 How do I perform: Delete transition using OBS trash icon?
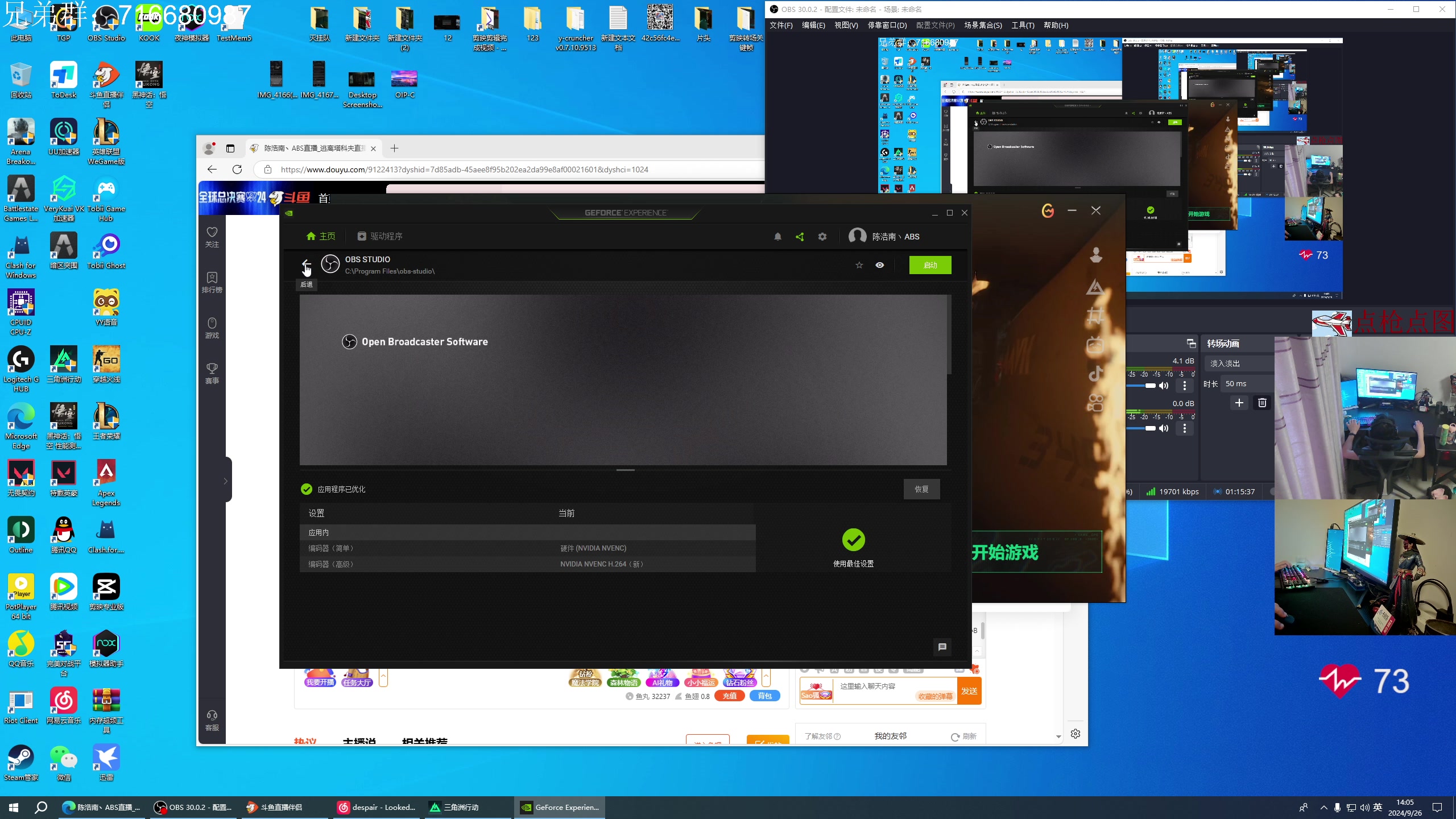tap(1262, 403)
